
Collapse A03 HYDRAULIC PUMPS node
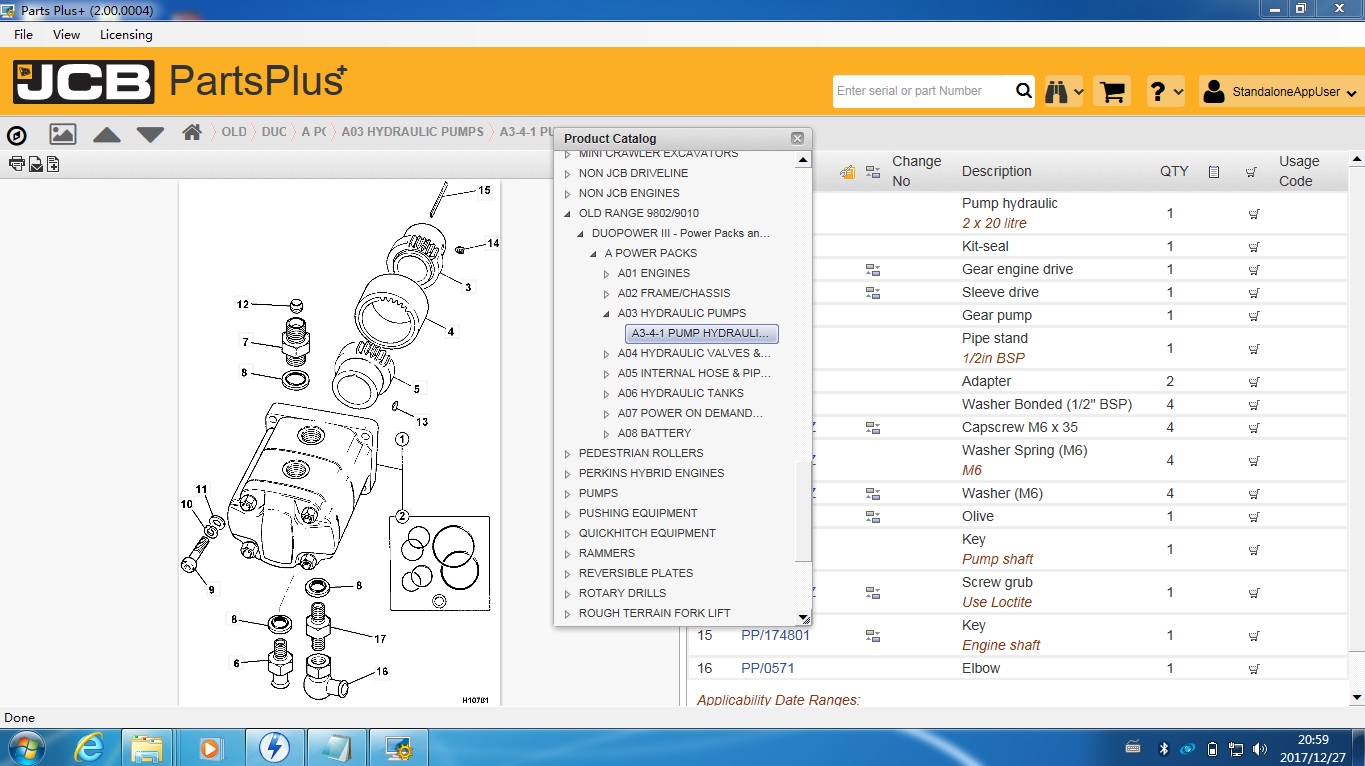coord(607,314)
